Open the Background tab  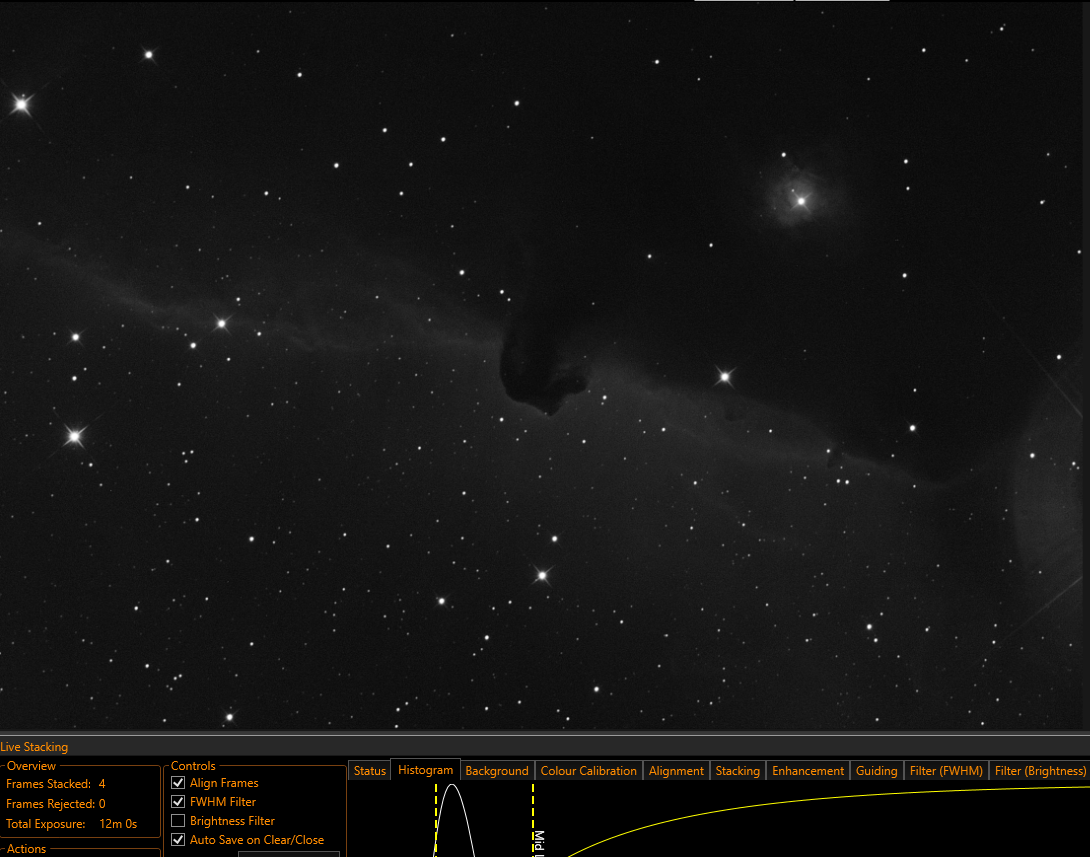(497, 771)
